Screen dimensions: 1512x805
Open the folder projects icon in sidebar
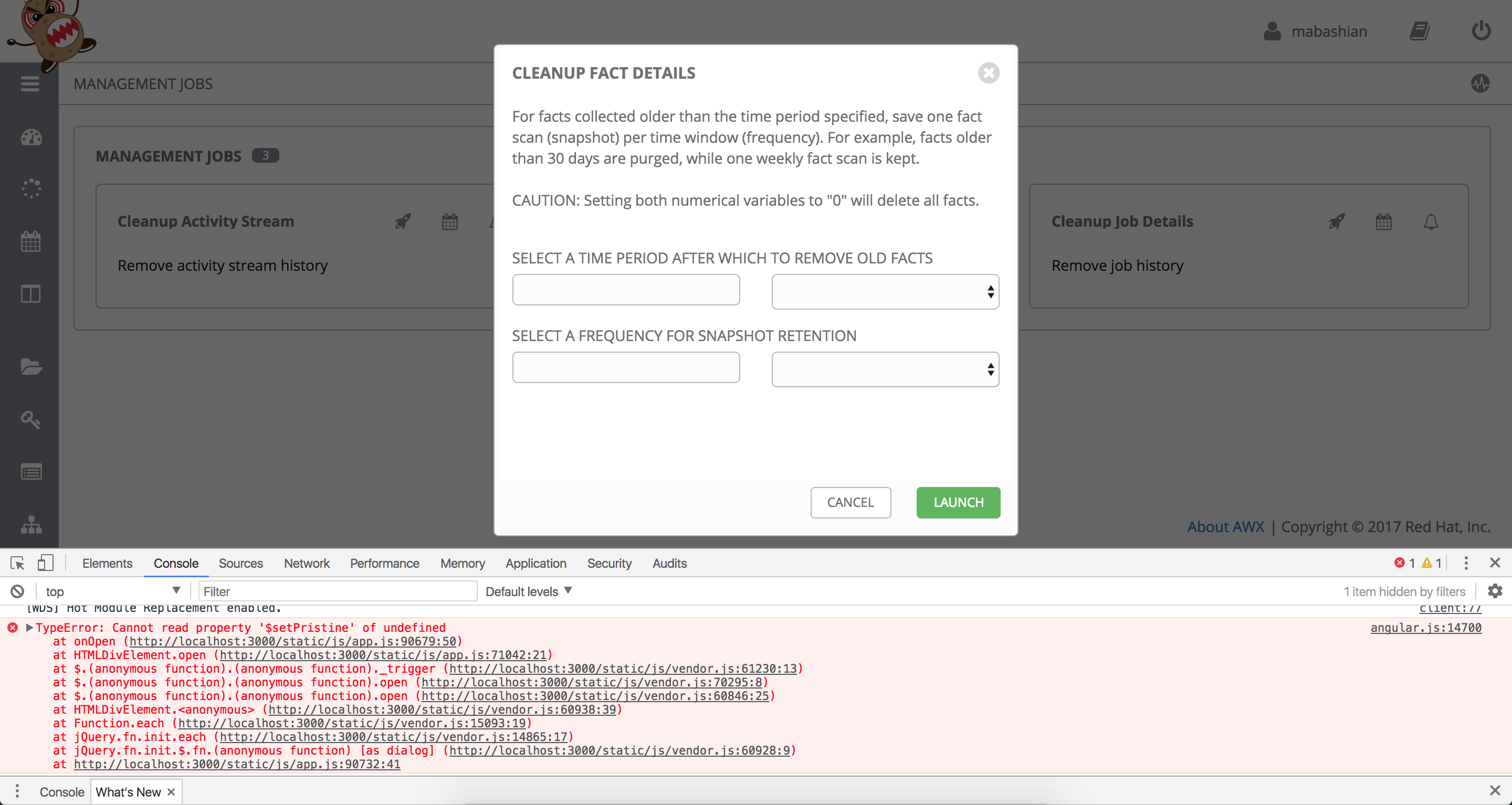click(31, 367)
